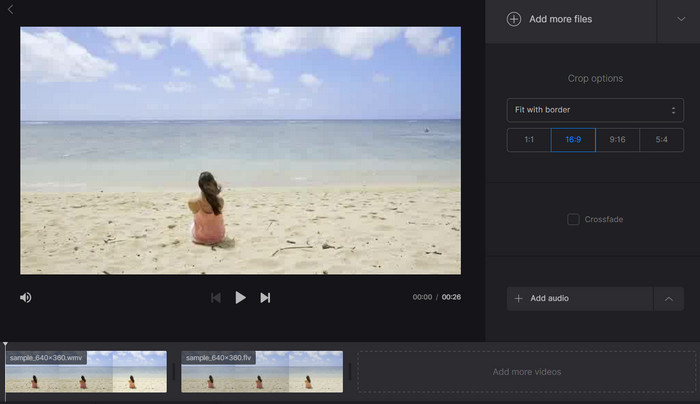Select the 16:9 aspect ratio
The width and height of the screenshot is (700, 404).
[x=573, y=140]
